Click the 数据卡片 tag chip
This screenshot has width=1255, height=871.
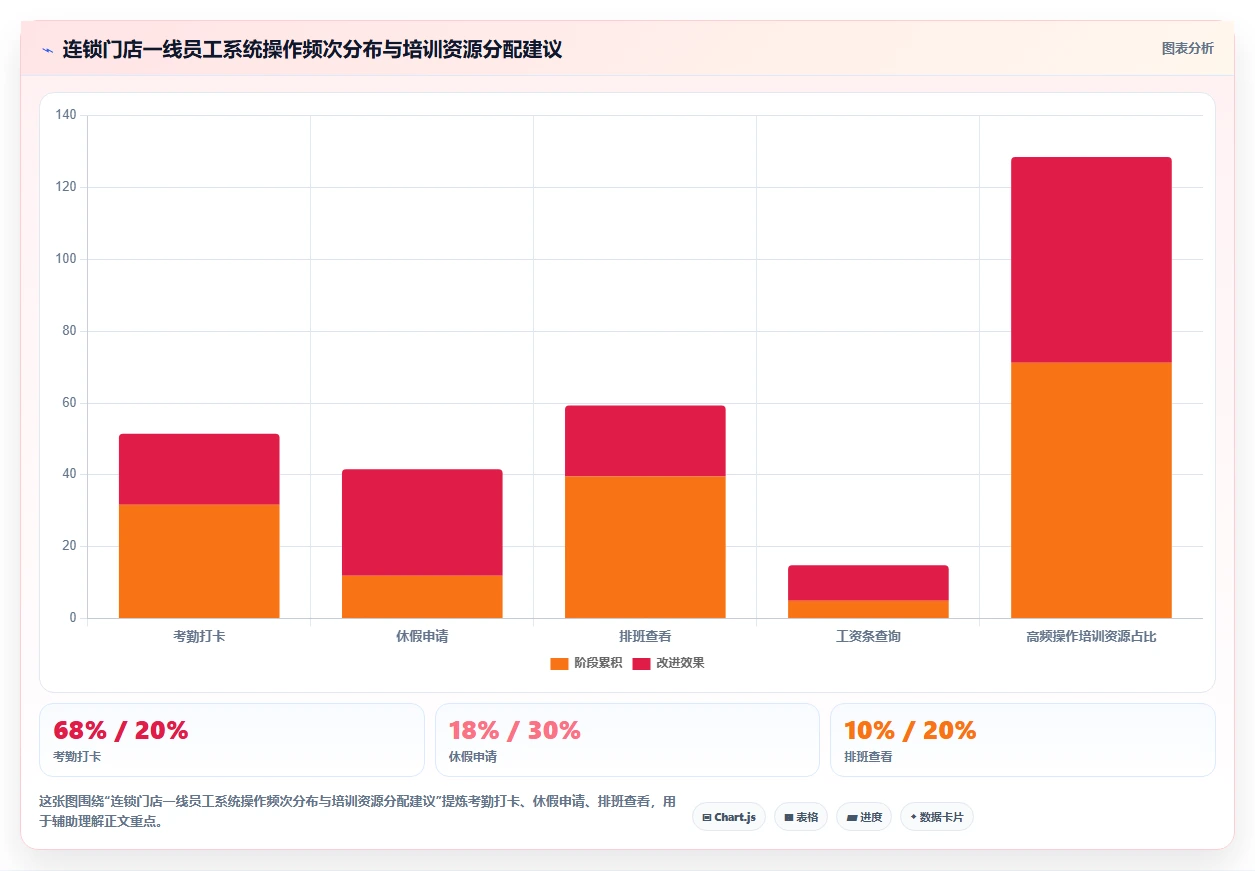click(937, 817)
